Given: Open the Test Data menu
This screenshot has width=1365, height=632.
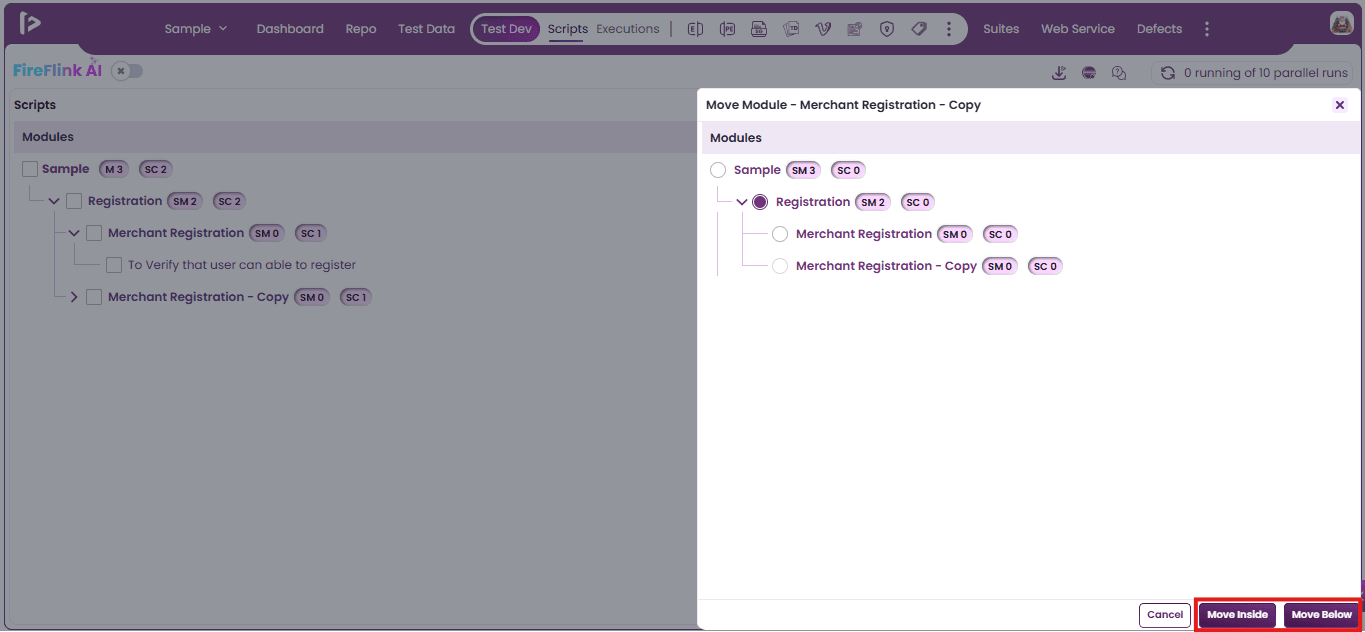Looking at the screenshot, I should (x=426, y=29).
